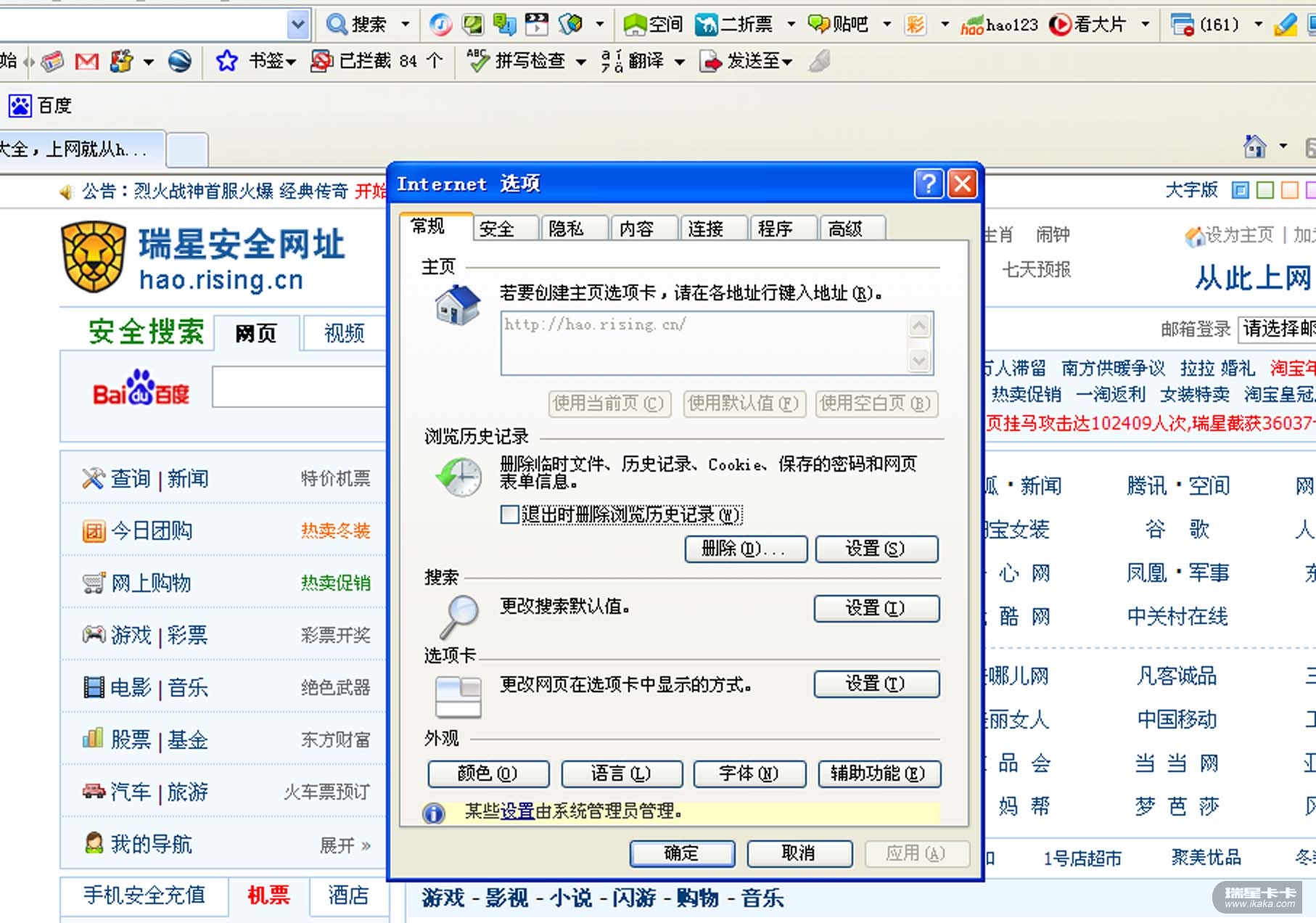Open the 百度 paw favorites link
1316x923 pixels.
click(40, 106)
